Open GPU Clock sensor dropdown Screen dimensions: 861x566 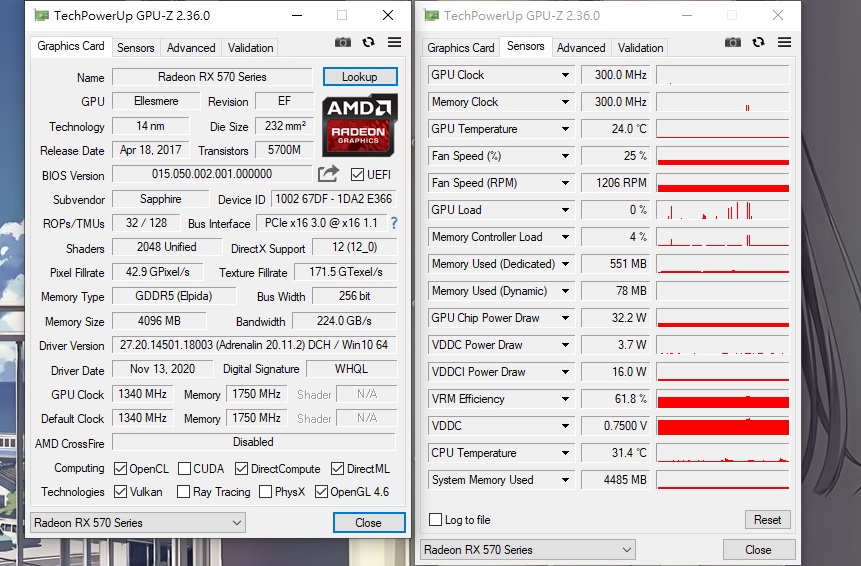(x=565, y=75)
